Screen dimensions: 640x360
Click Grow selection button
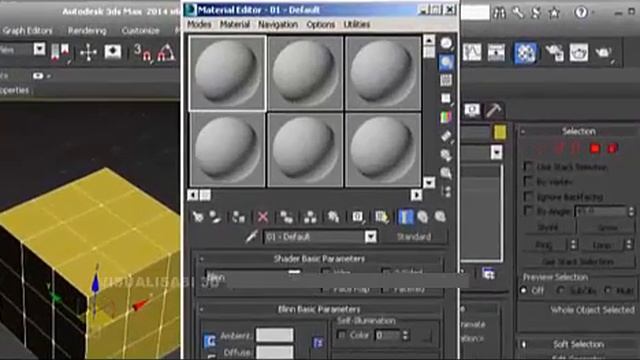[x=607, y=227]
